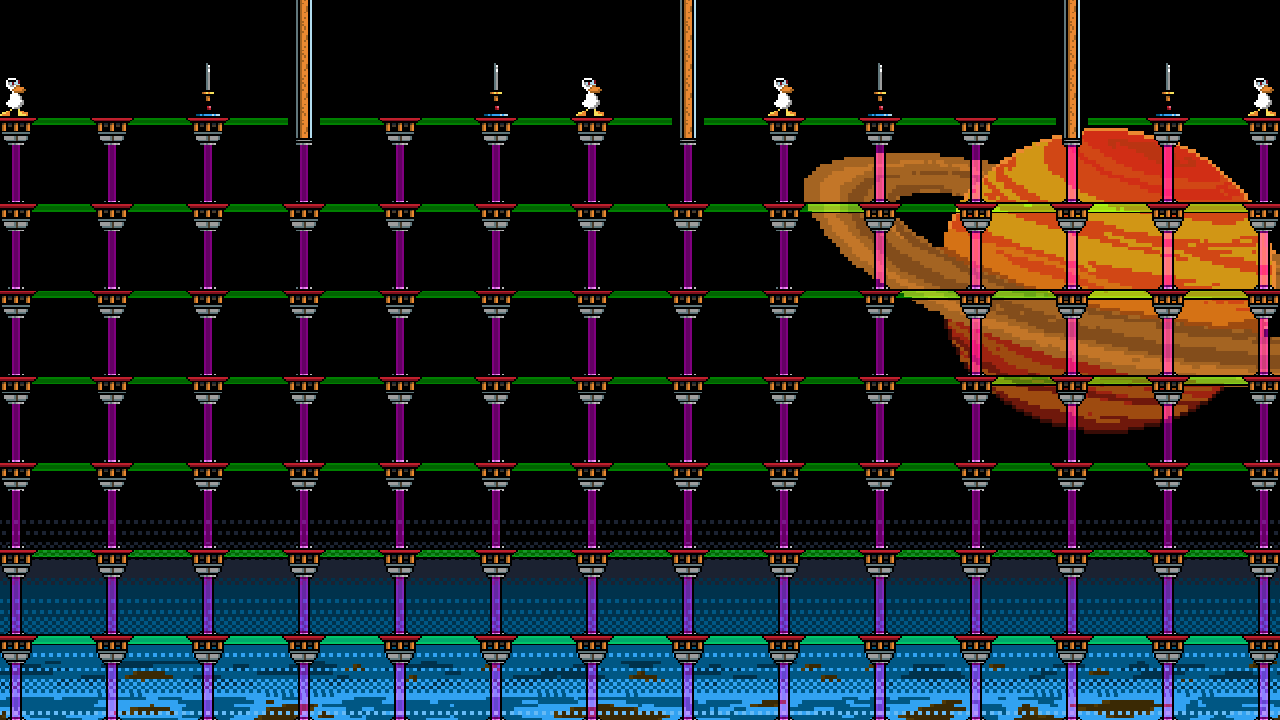Pick the duck just right of middle orange pillar

click(x=782, y=97)
